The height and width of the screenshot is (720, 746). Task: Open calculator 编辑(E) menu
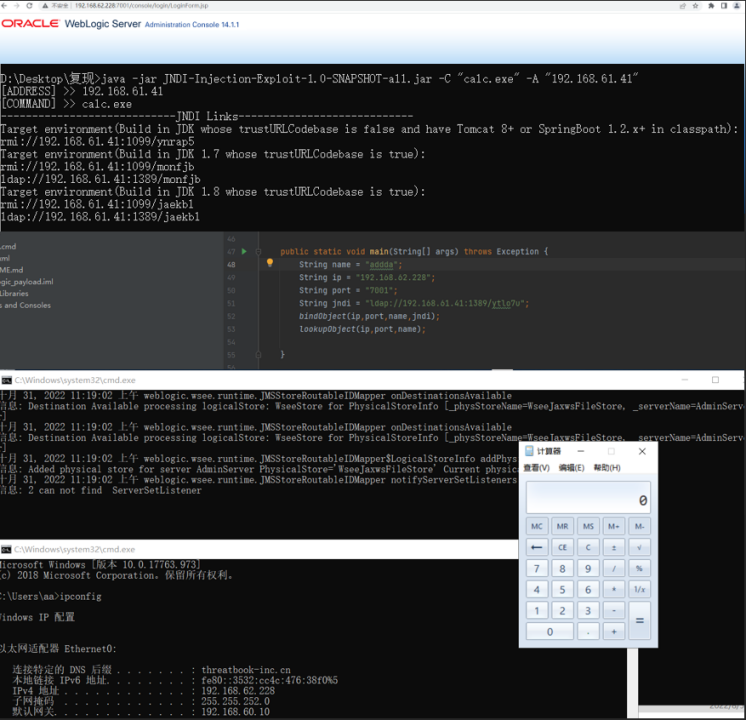tap(571, 468)
